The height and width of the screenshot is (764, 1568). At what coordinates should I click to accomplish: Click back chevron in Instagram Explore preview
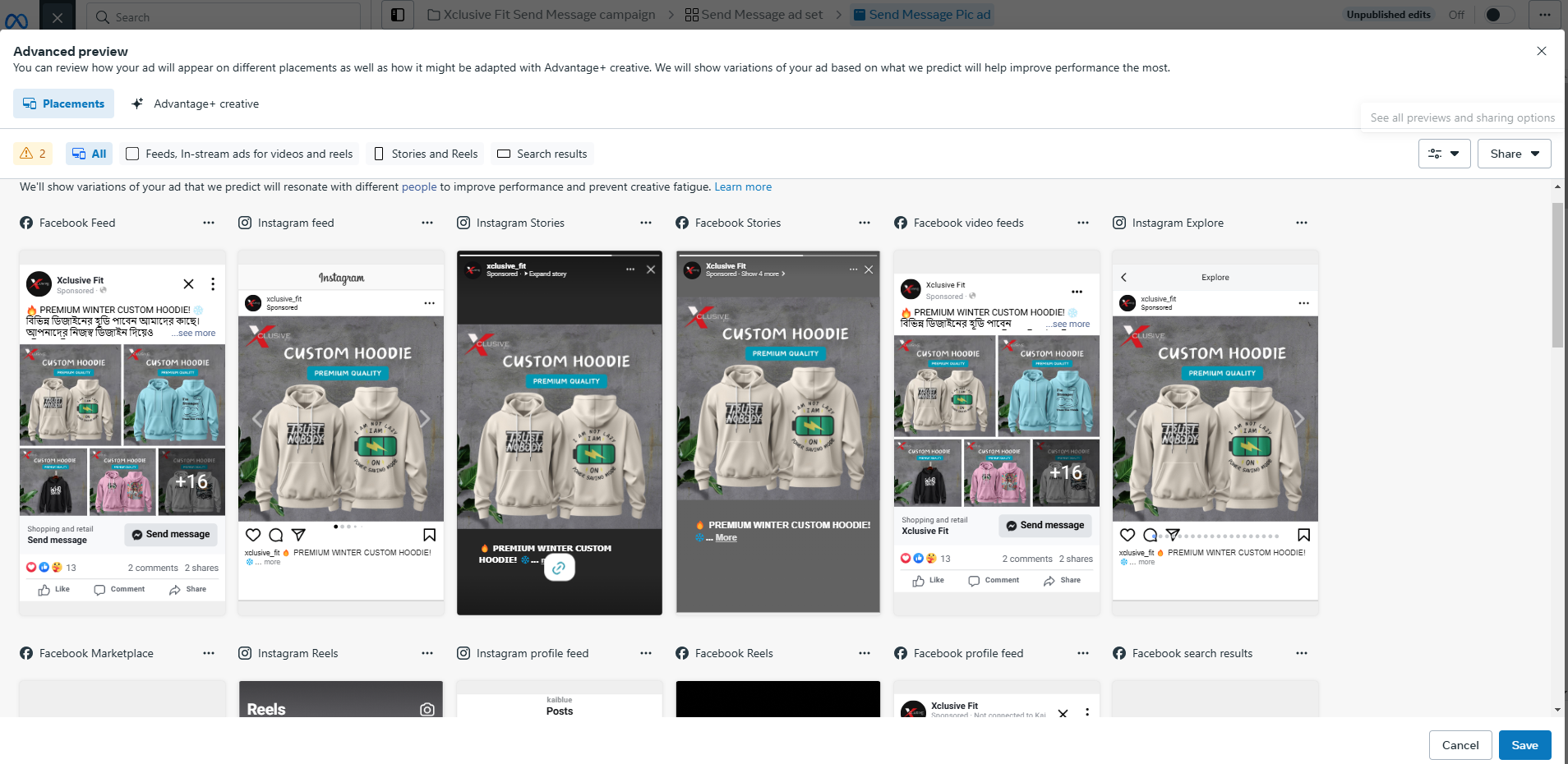coord(1124,278)
